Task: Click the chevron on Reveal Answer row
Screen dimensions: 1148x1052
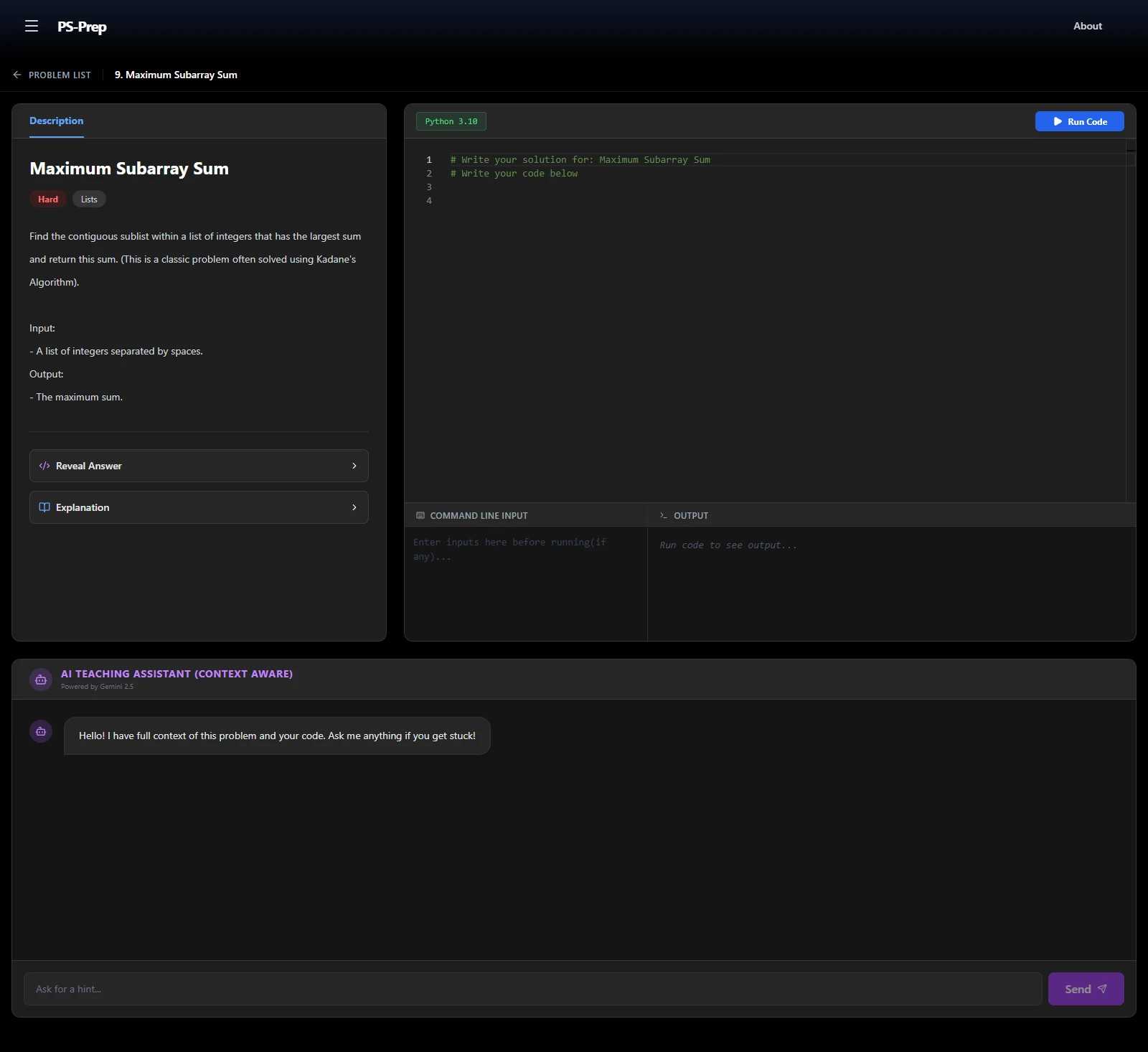Action: [354, 466]
